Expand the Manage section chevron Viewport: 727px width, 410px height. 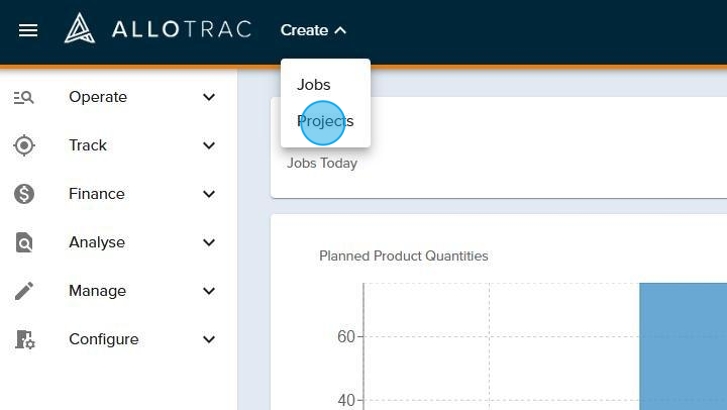(209, 291)
